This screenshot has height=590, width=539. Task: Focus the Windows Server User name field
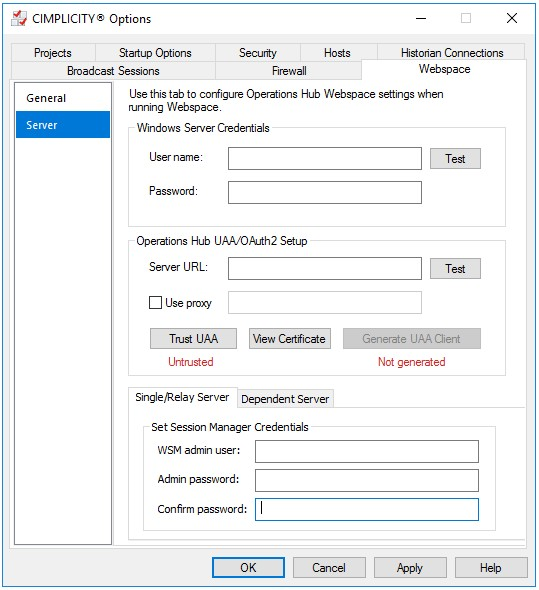point(325,158)
